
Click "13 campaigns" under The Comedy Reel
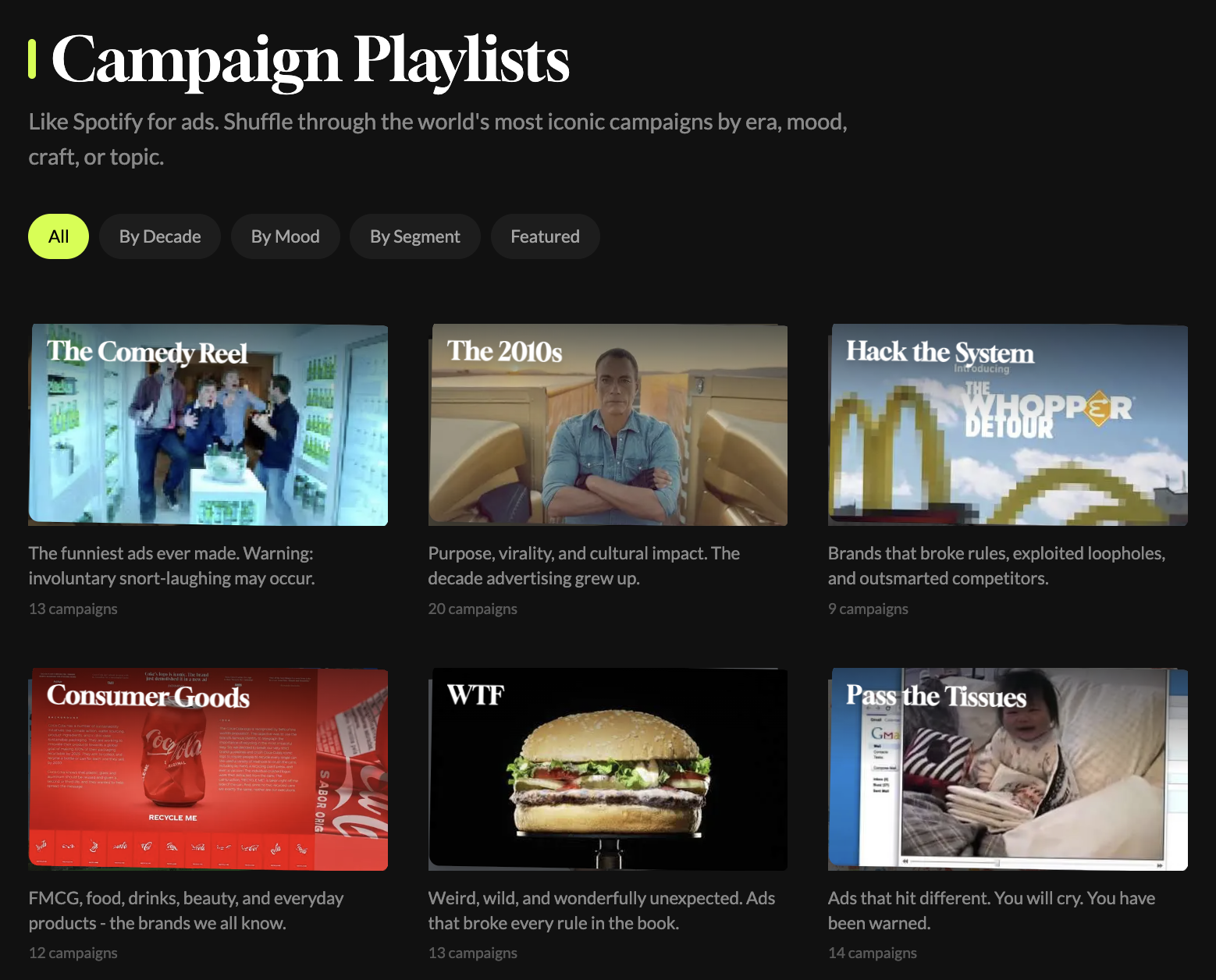coord(73,609)
